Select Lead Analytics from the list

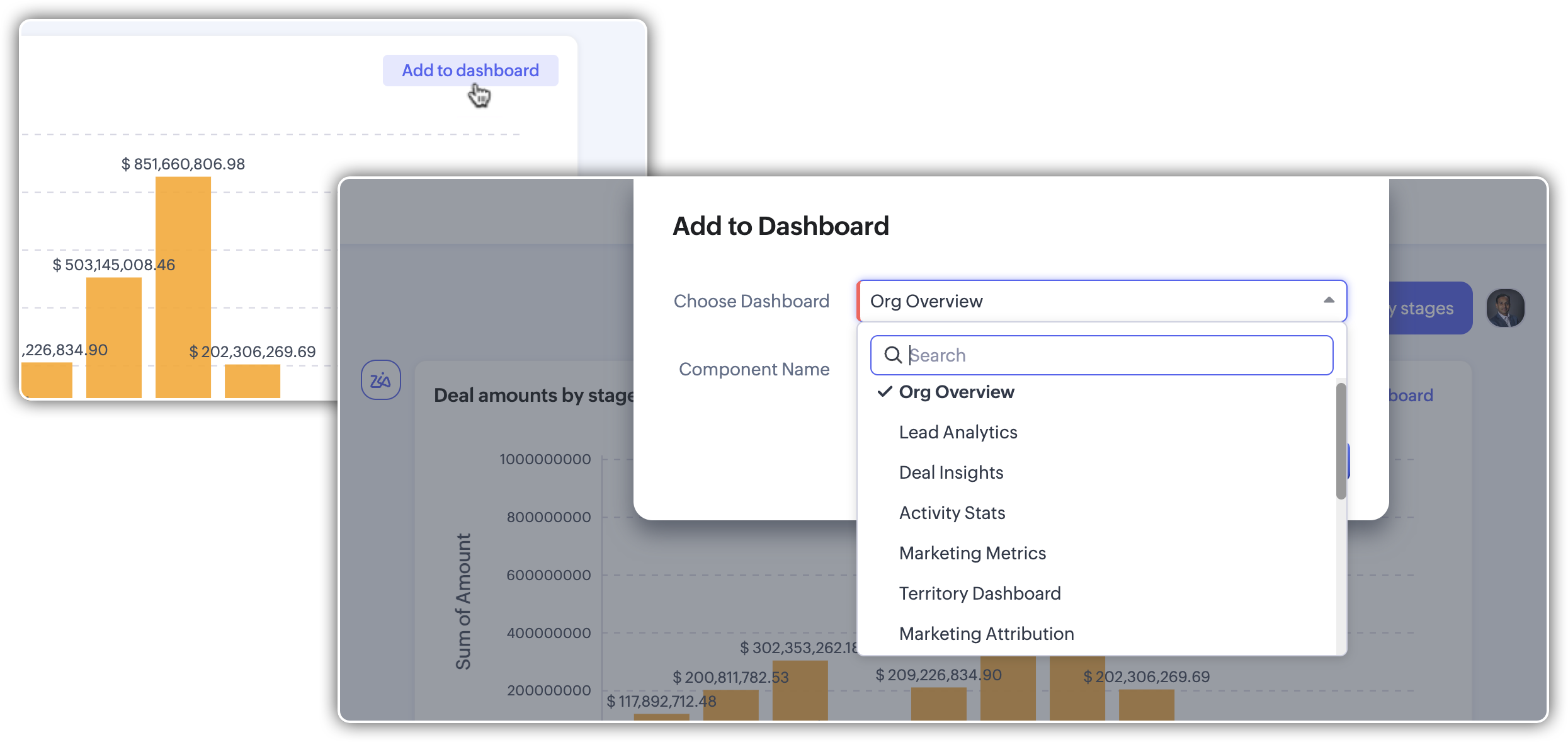(x=958, y=432)
